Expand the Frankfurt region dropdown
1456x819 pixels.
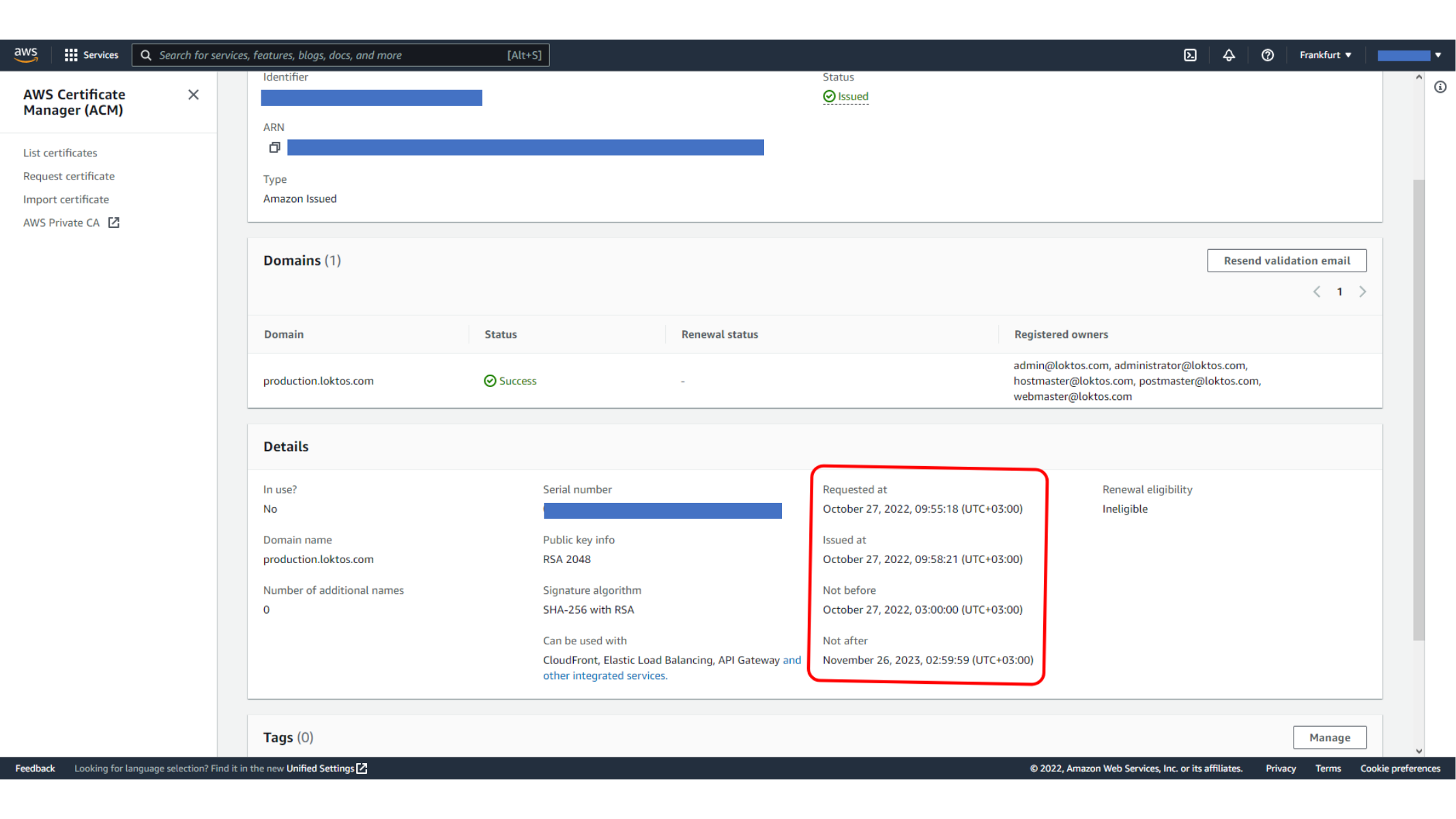pos(1325,55)
